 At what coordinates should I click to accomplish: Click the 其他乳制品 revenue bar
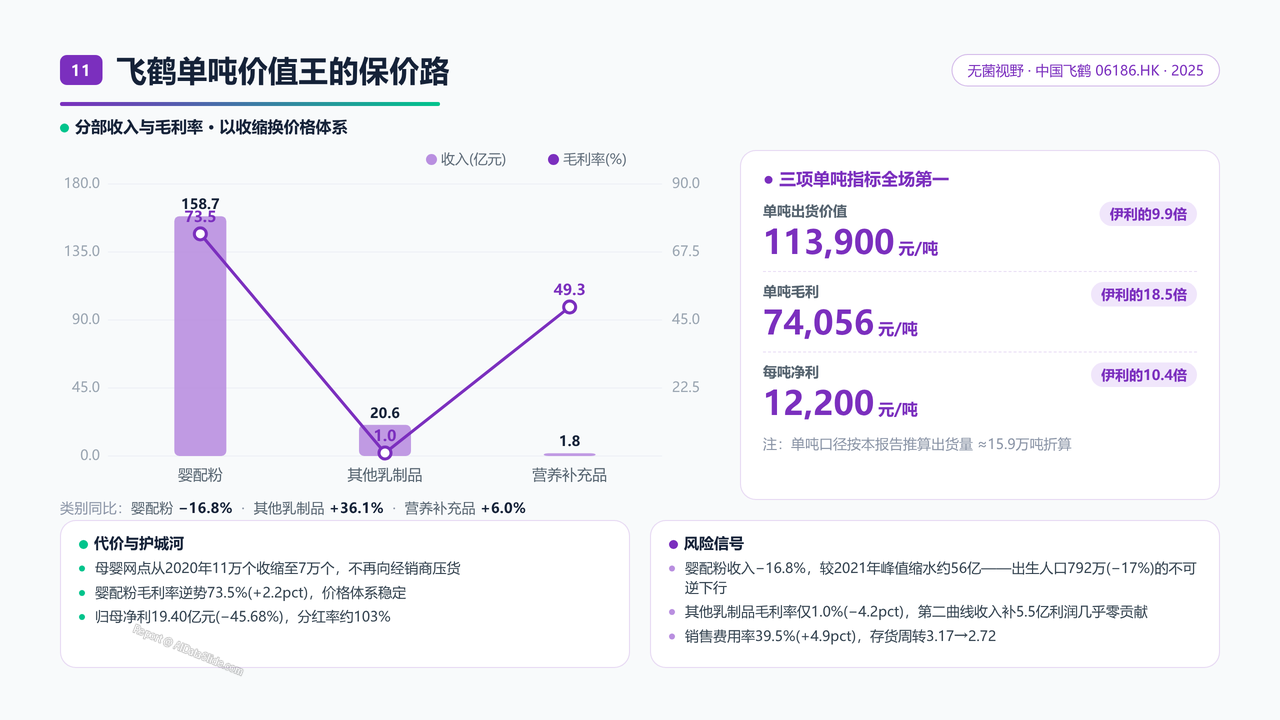[x=385, y=440]
